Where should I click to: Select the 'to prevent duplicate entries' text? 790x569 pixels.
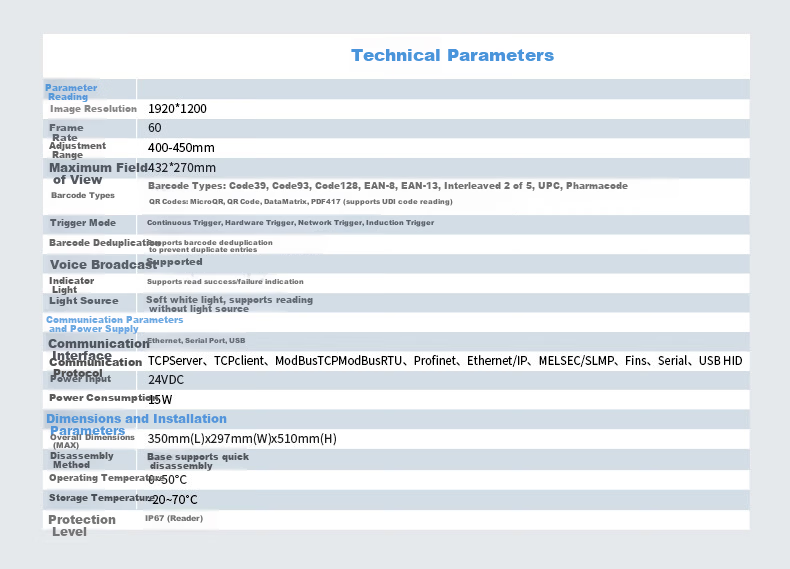pyautogui.click(x=203, y=250)
